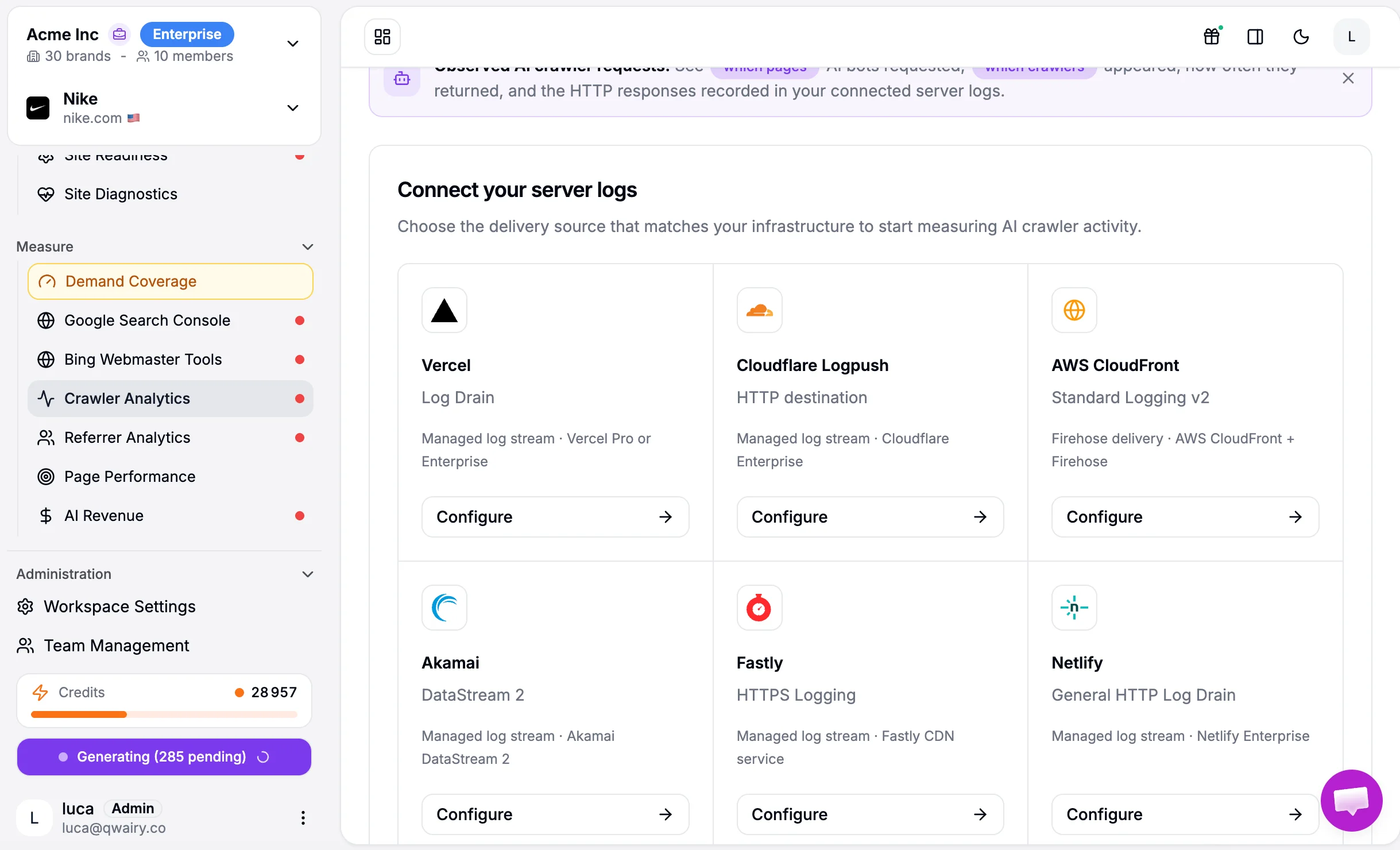Click the Vercel triangle logo

[444, 310]
